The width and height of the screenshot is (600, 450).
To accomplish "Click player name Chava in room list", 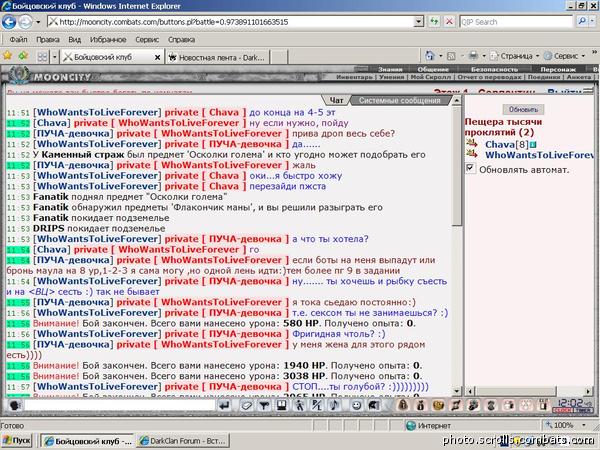I will 500,145.
